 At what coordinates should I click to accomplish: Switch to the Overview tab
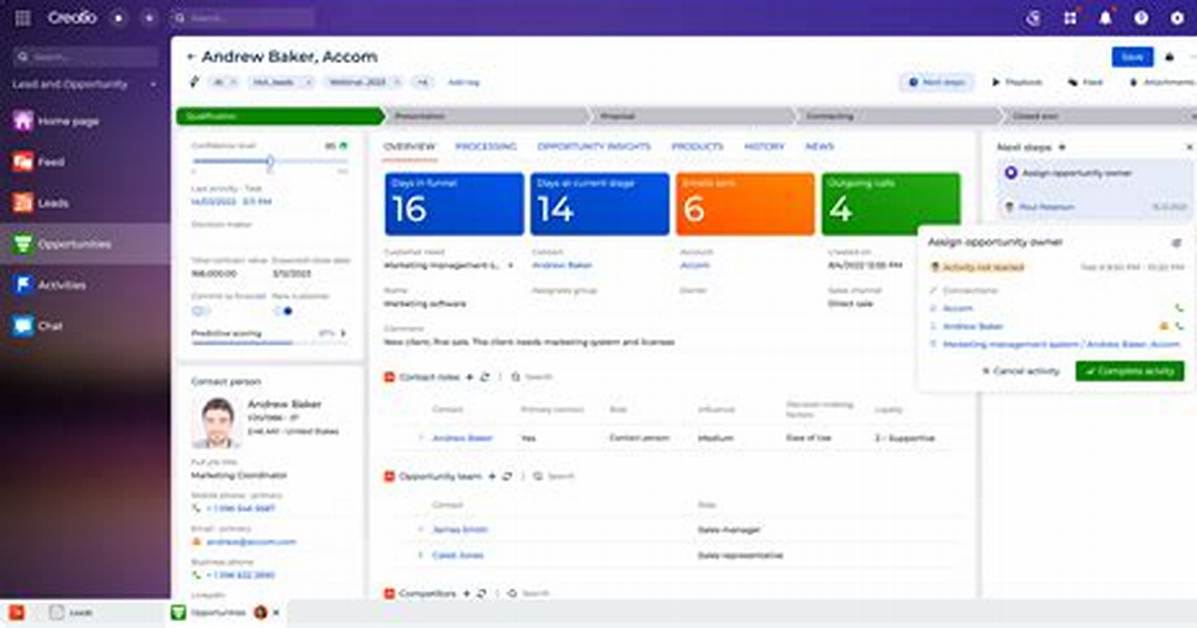pyautogui.click(x=409, y=147)
